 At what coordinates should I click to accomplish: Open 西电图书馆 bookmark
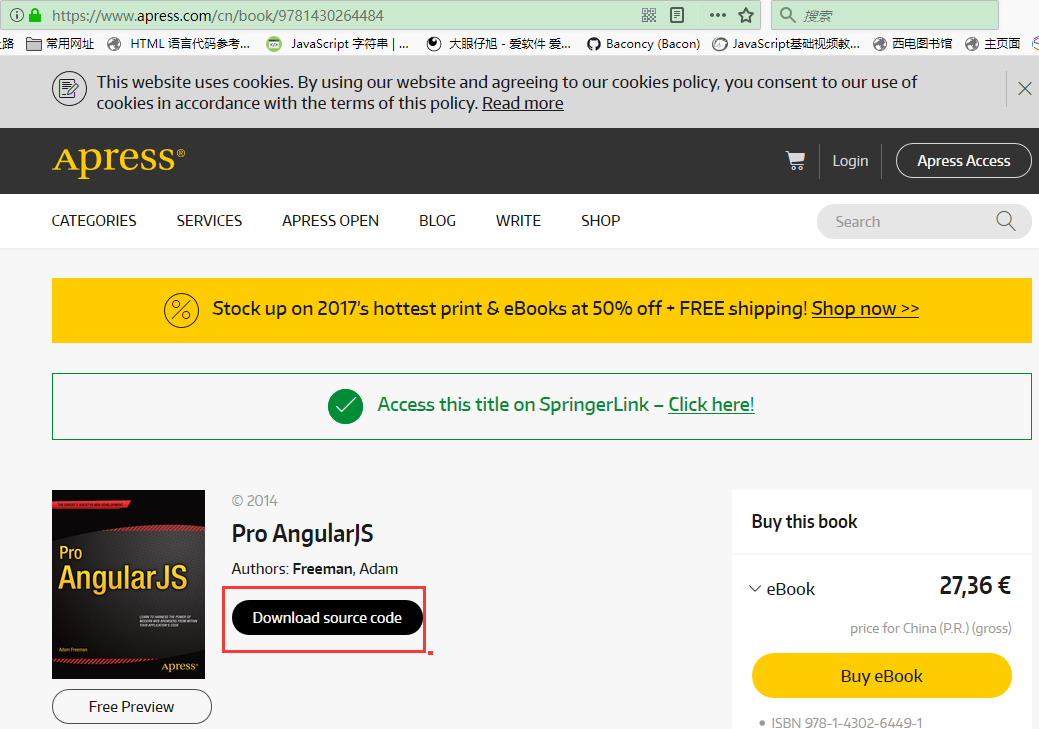(x=912, y=44)
